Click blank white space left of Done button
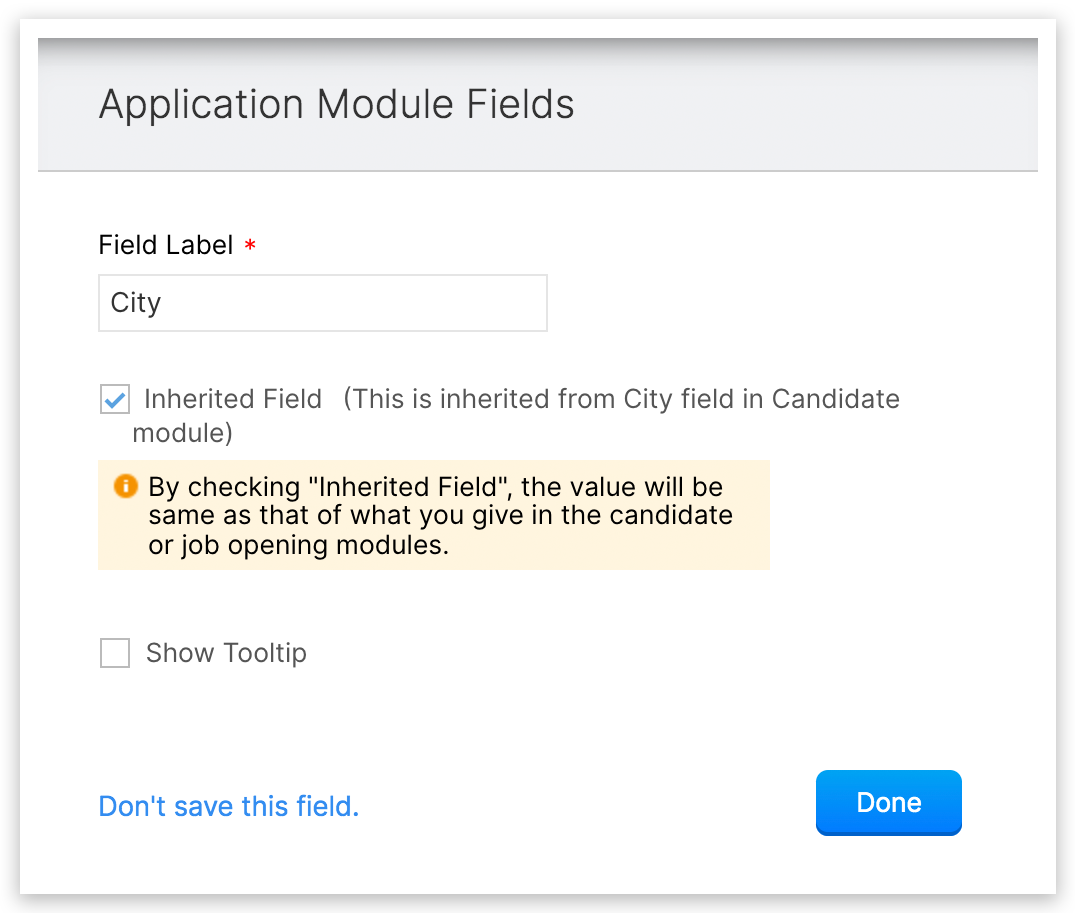This screenshot has width=1075, height=913. pos(600,803)
